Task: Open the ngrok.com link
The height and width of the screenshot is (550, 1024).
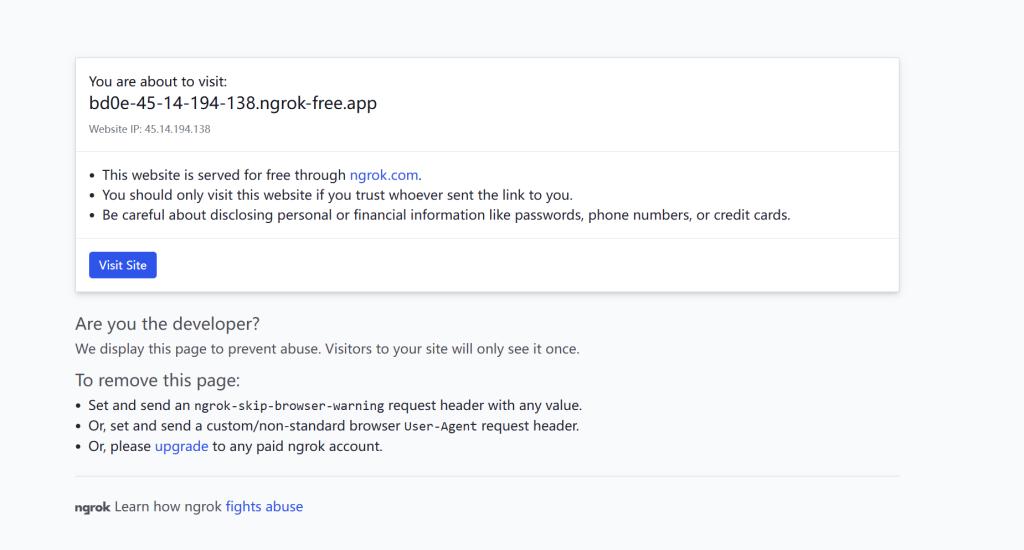Action: [384, 175]
